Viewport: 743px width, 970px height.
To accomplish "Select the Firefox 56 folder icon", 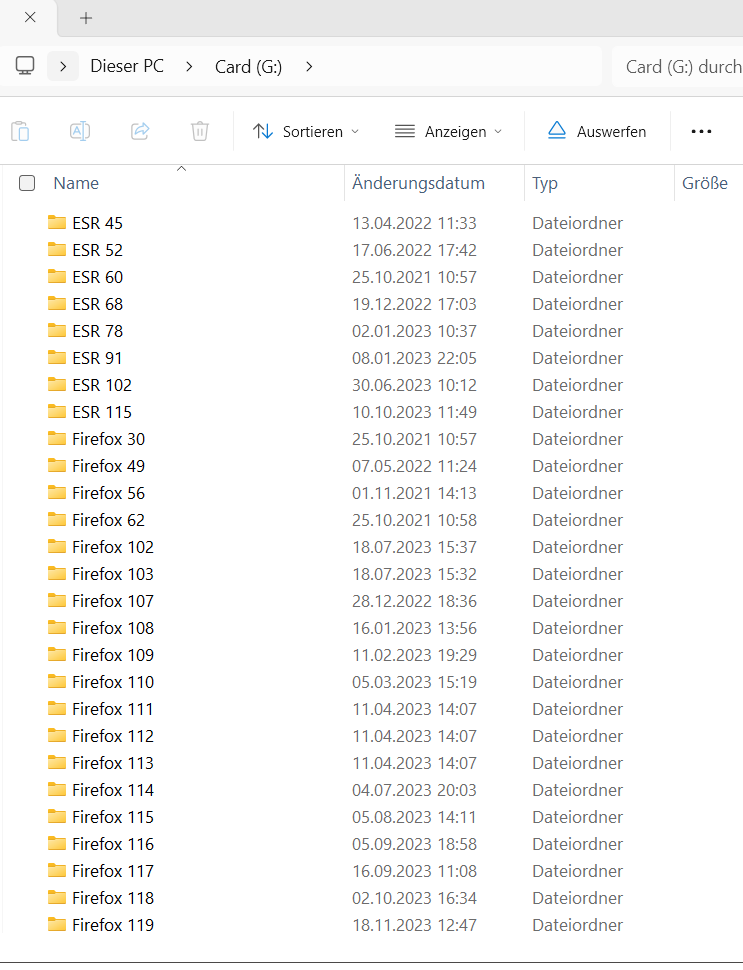I will 57,492.
